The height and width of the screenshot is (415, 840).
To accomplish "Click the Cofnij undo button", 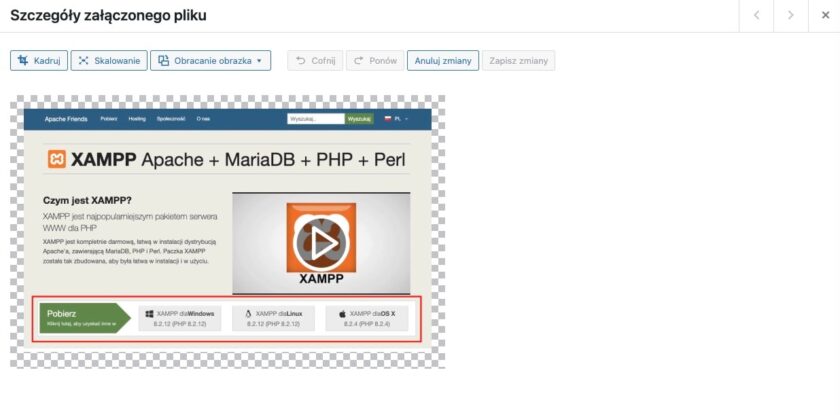I will pyautogui.click(x=315, y=61).
